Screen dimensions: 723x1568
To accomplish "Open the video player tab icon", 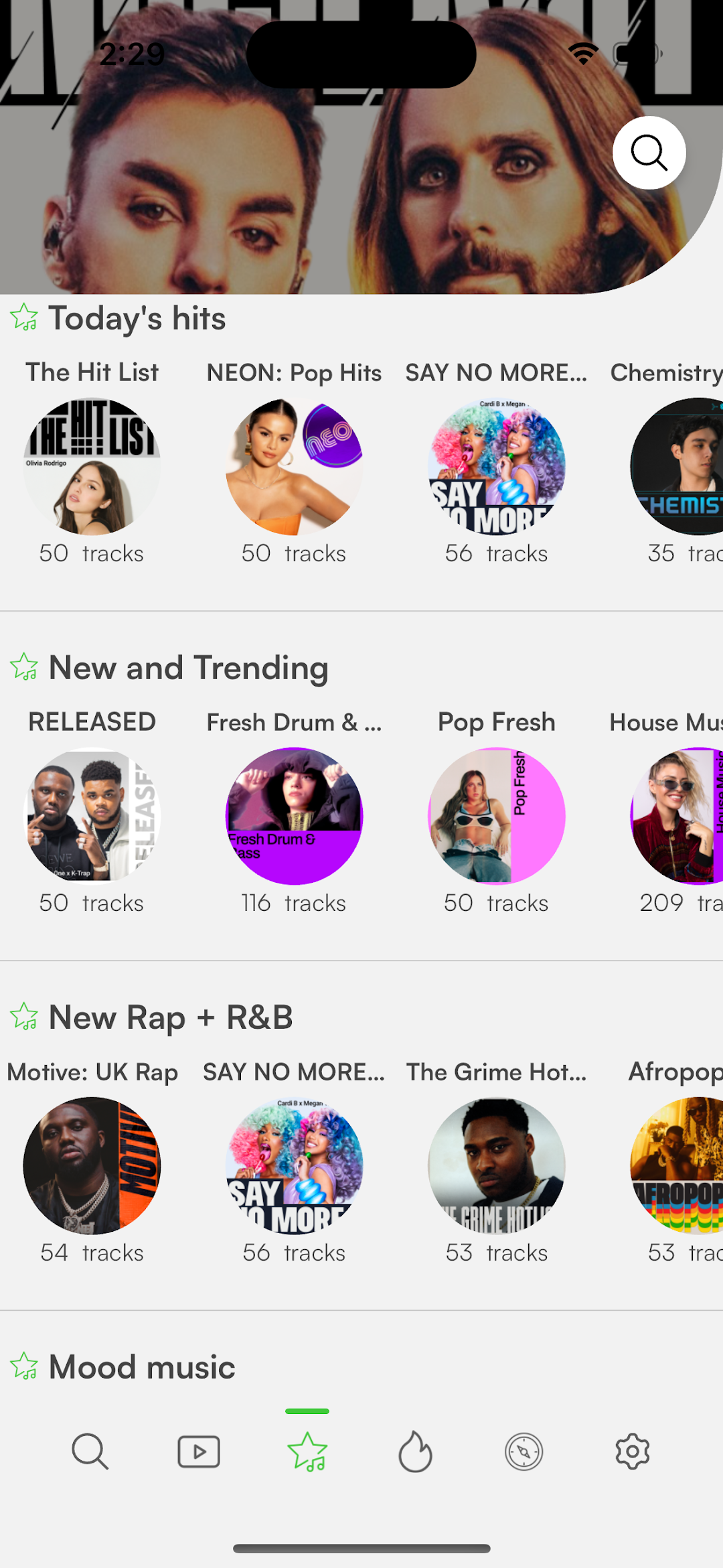I will (199, 1451).
